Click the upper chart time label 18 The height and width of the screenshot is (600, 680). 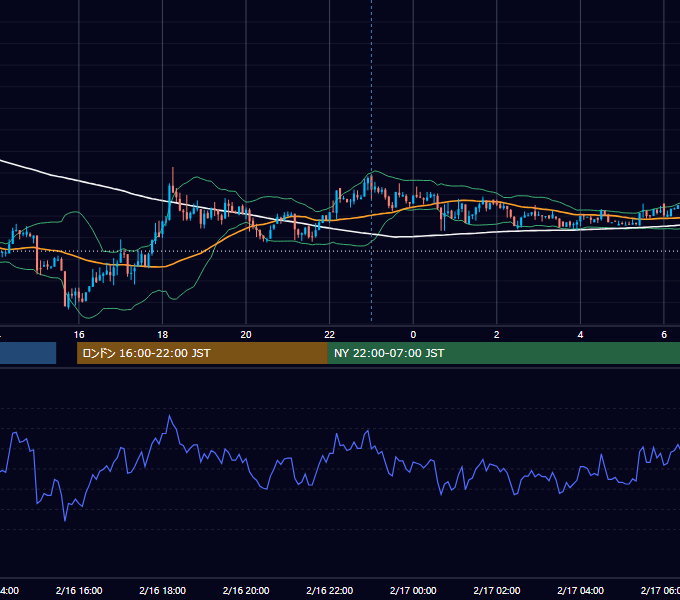tap(162, 335)
